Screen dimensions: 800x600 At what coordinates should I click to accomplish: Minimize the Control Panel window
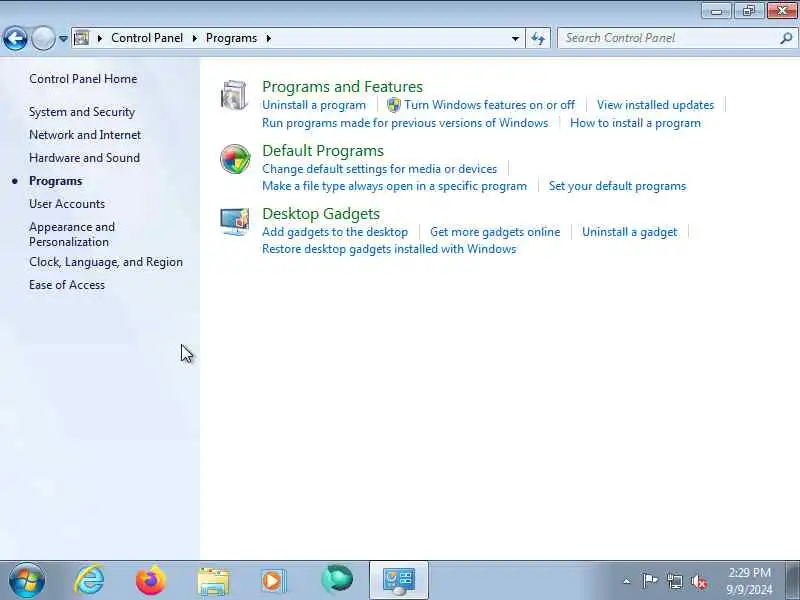pos(716,11)
